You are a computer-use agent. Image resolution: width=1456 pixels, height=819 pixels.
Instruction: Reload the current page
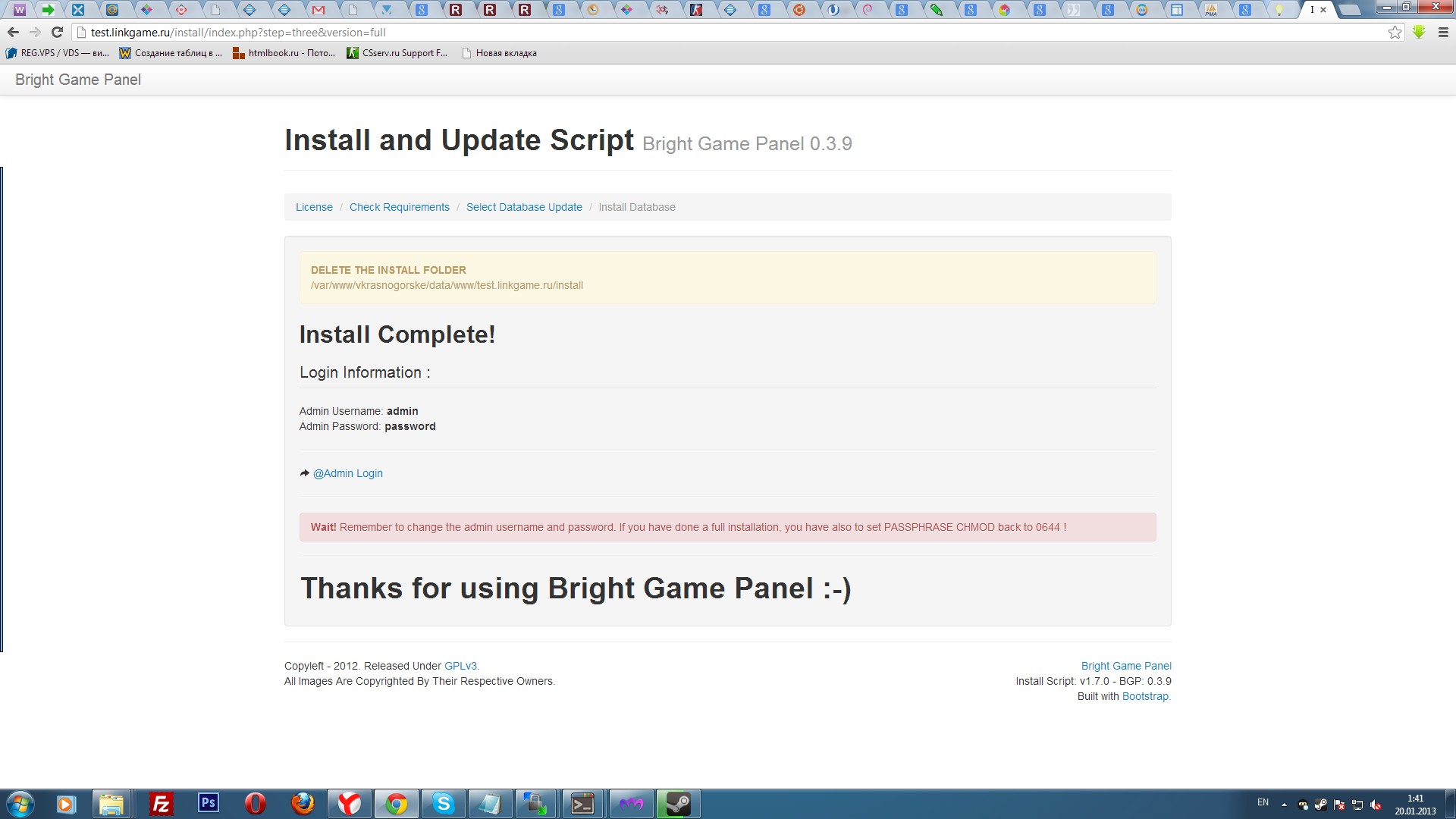[x=57, y=33]
